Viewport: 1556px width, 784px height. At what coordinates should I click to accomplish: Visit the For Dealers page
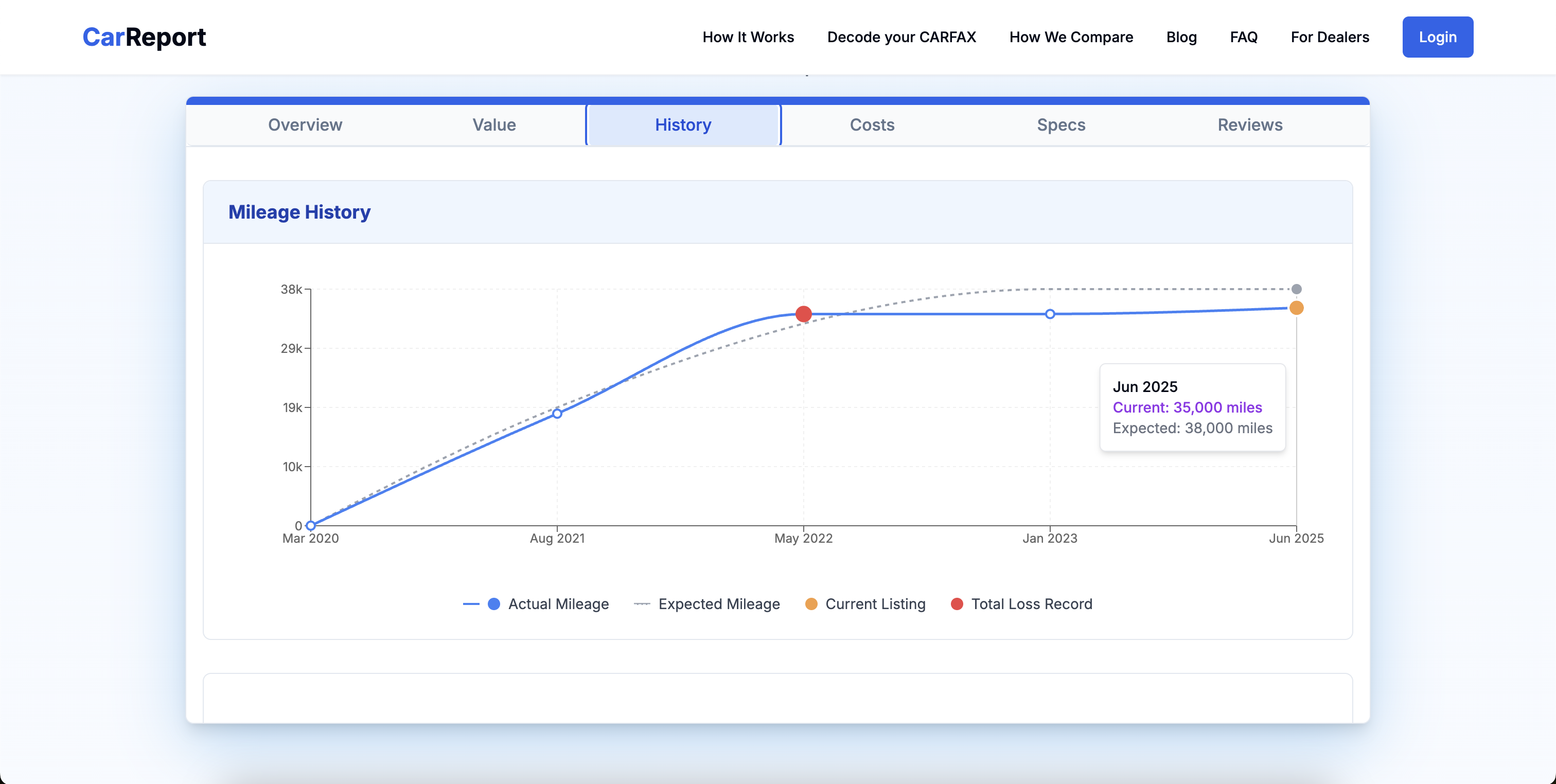point(1330,37)
